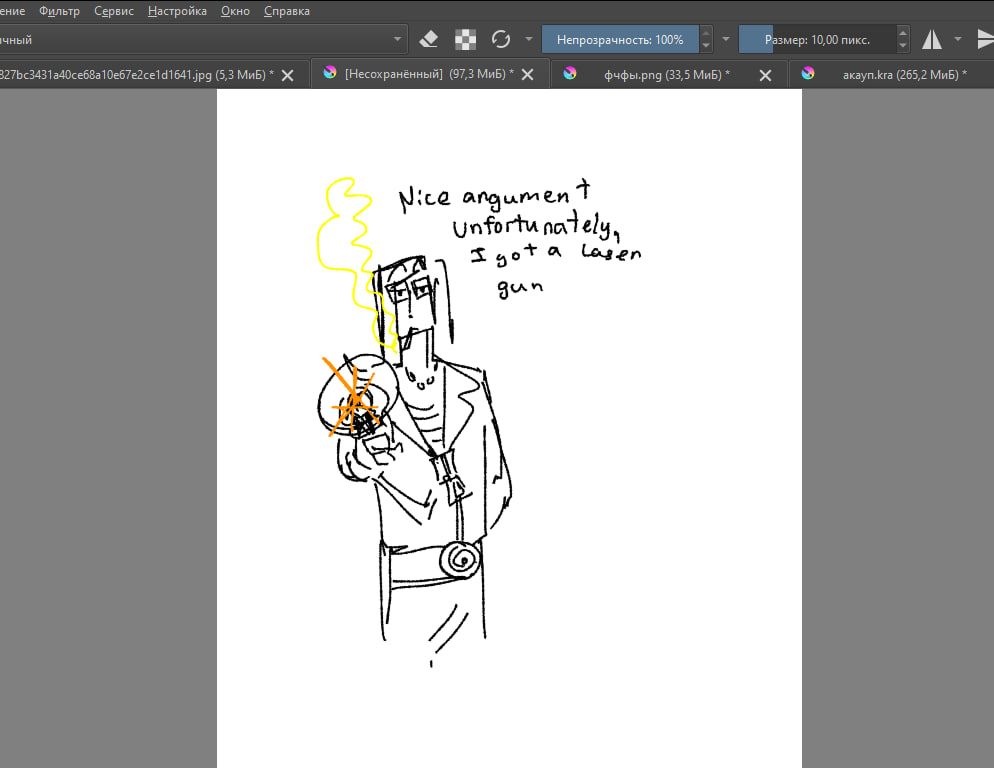Open the Фильтр menu

pos(59,11)
